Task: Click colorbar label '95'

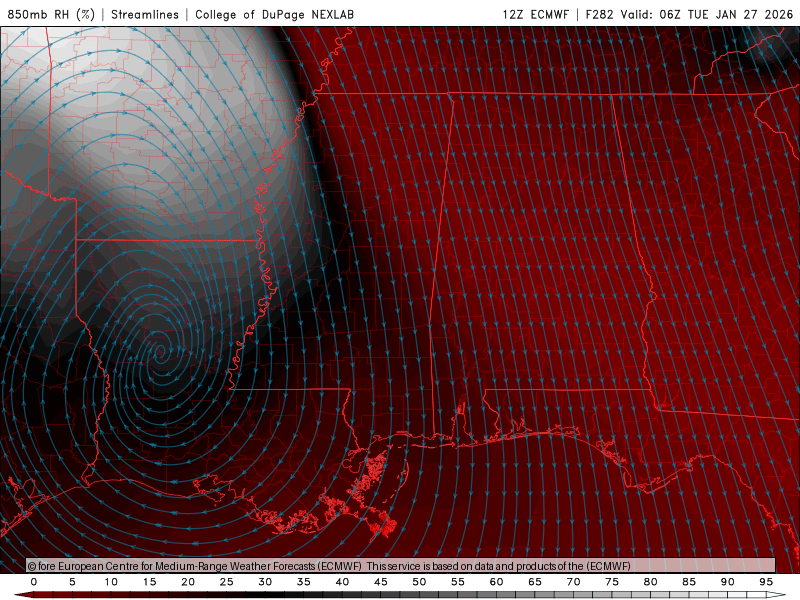Action: coord(766,582)
